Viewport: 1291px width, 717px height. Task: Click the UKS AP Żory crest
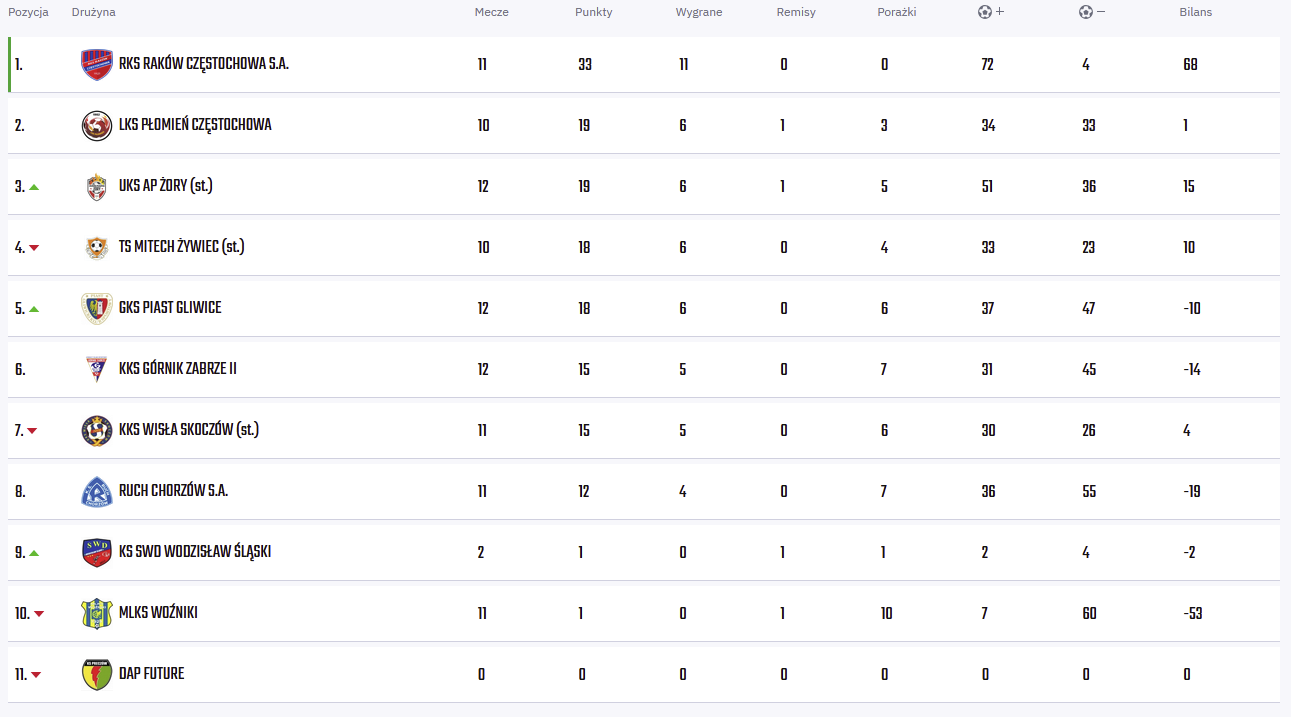pyautogui.click(x=97, y=187)
